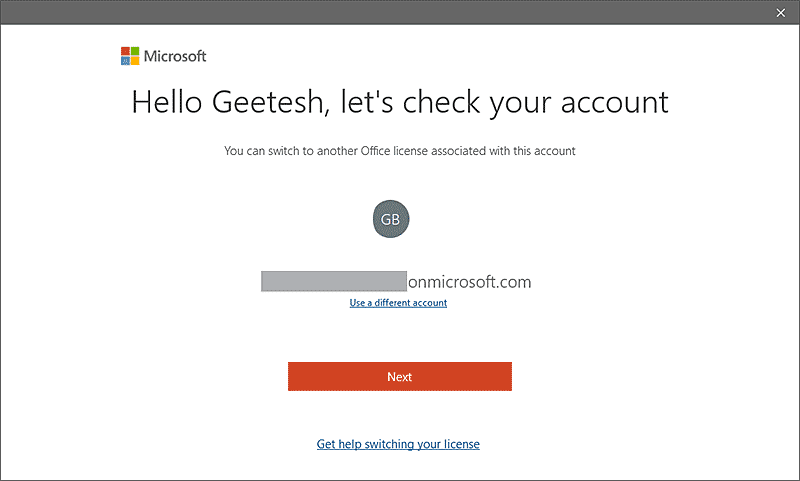
Task: Click the 'Hello Geetesh, let's check your account' heading
Action: point(400,102)
